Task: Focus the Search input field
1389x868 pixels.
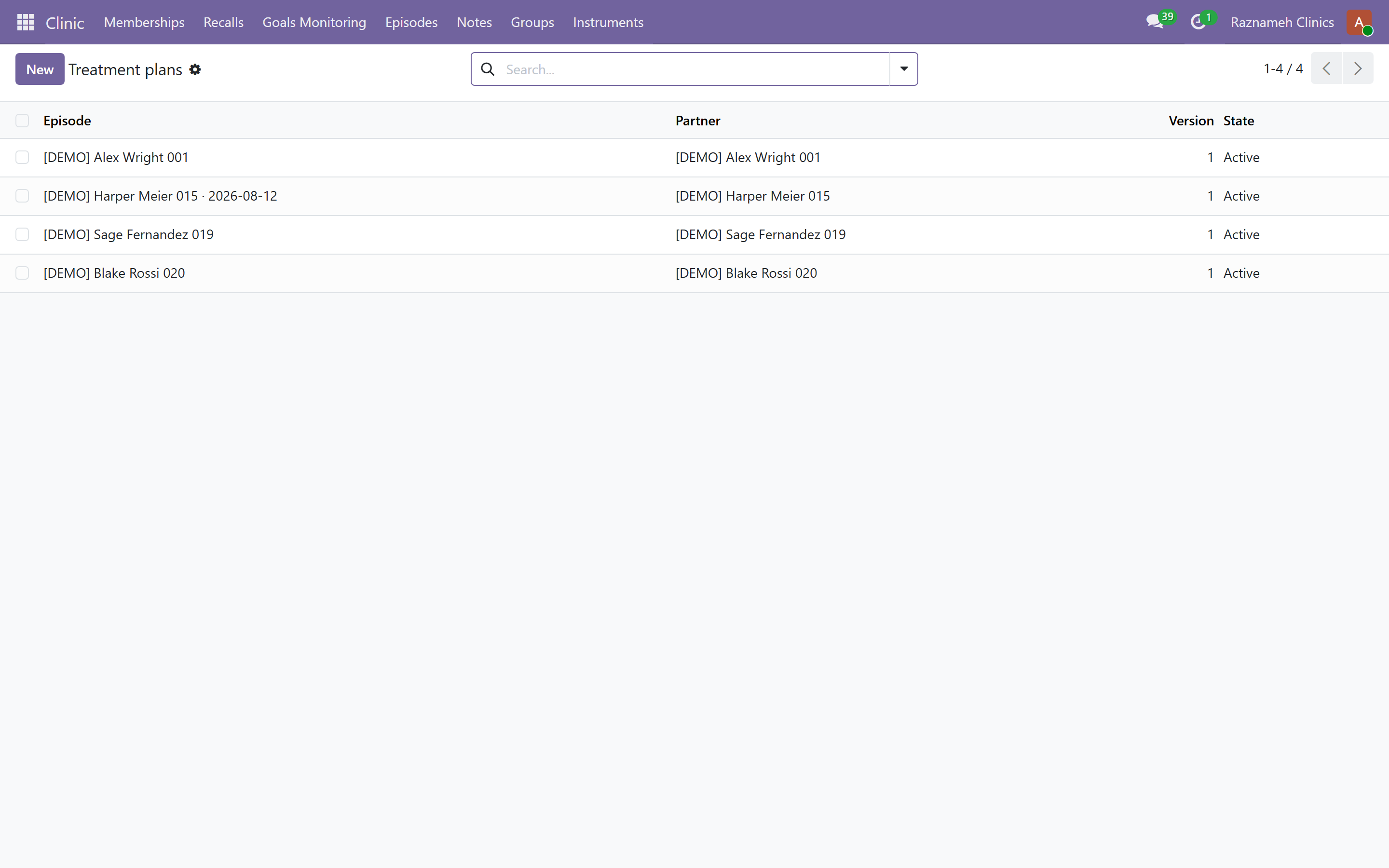Action: tap(694, 69)
